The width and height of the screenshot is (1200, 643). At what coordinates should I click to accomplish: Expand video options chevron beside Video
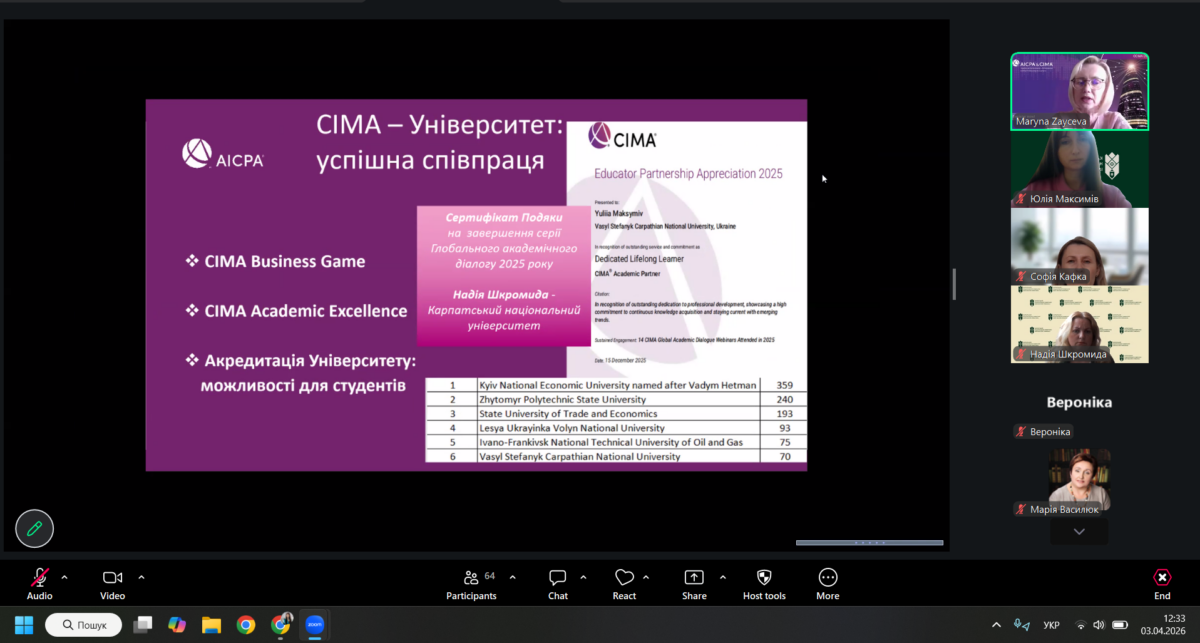click(141, 577)
